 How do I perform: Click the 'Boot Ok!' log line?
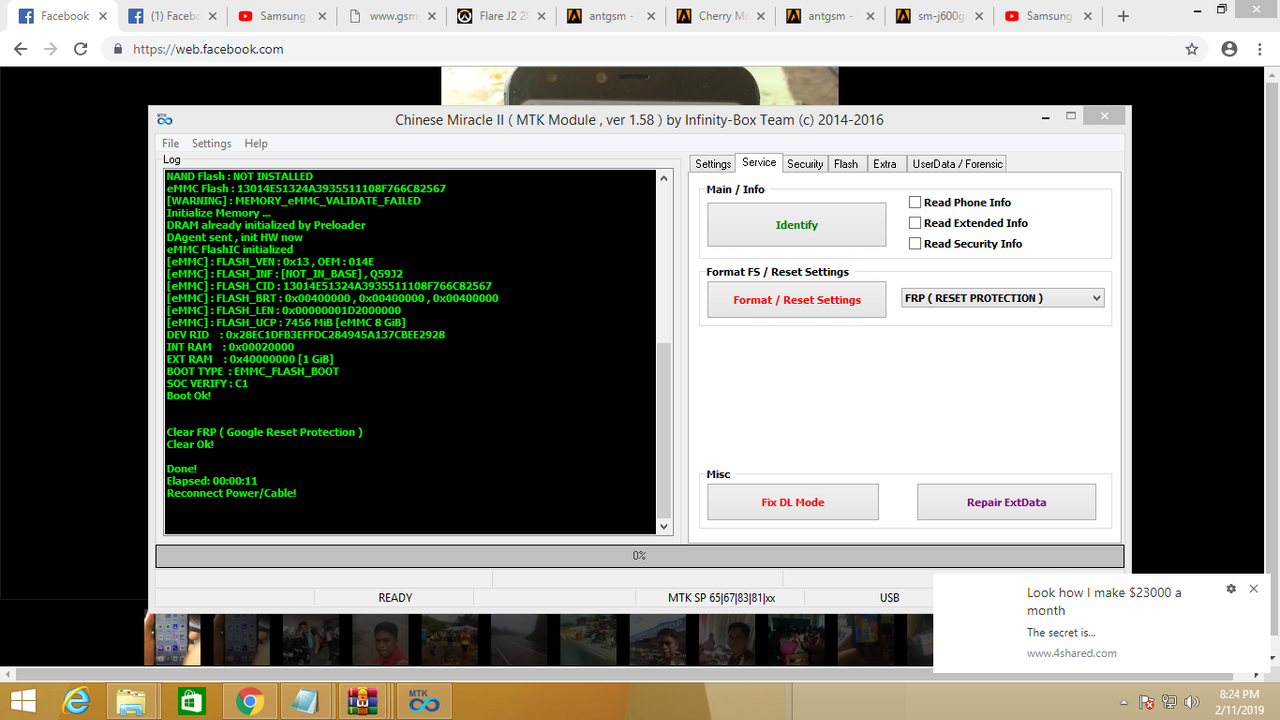coord(189,396)
